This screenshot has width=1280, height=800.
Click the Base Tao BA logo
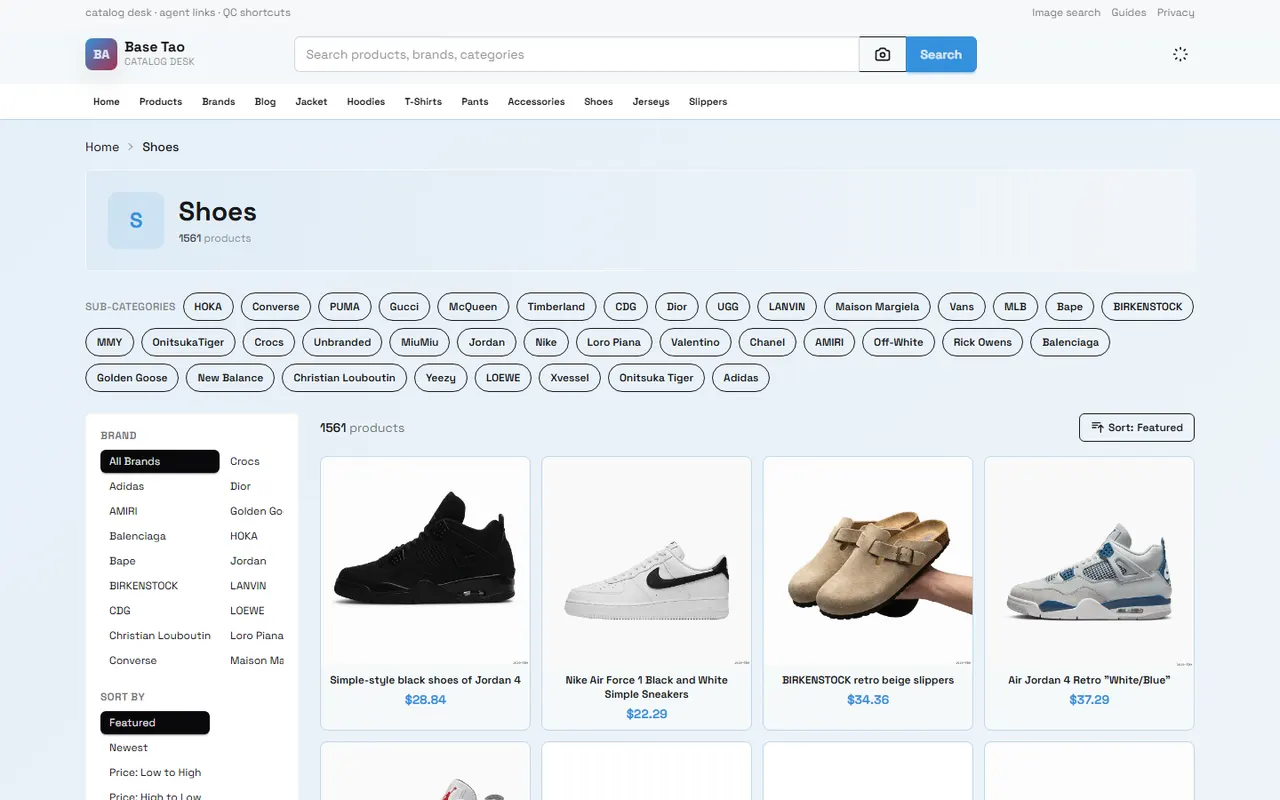click(x=101, y=55)
